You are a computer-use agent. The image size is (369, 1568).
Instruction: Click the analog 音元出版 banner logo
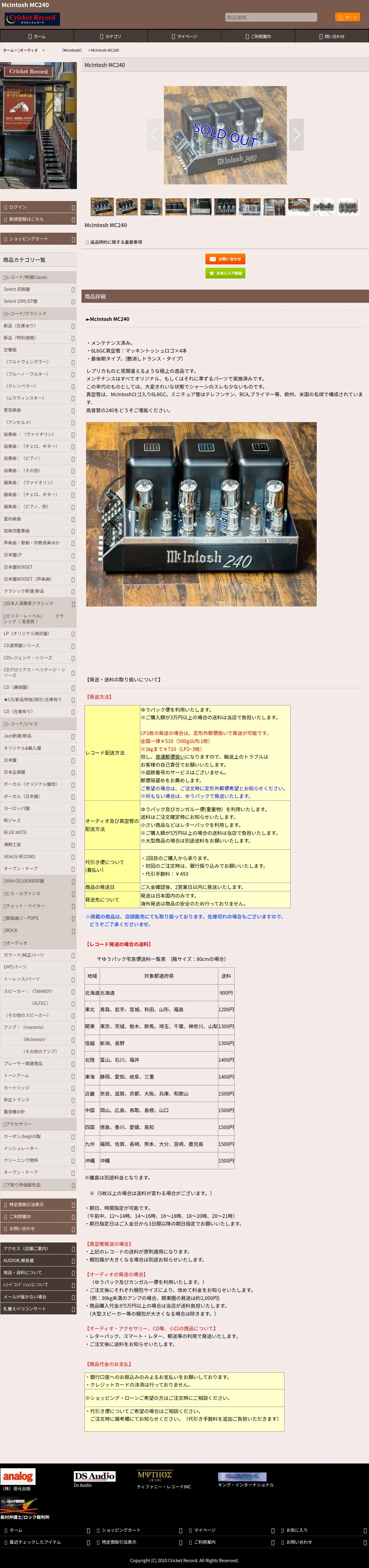pyautogui.click(x=18, y=1477)
